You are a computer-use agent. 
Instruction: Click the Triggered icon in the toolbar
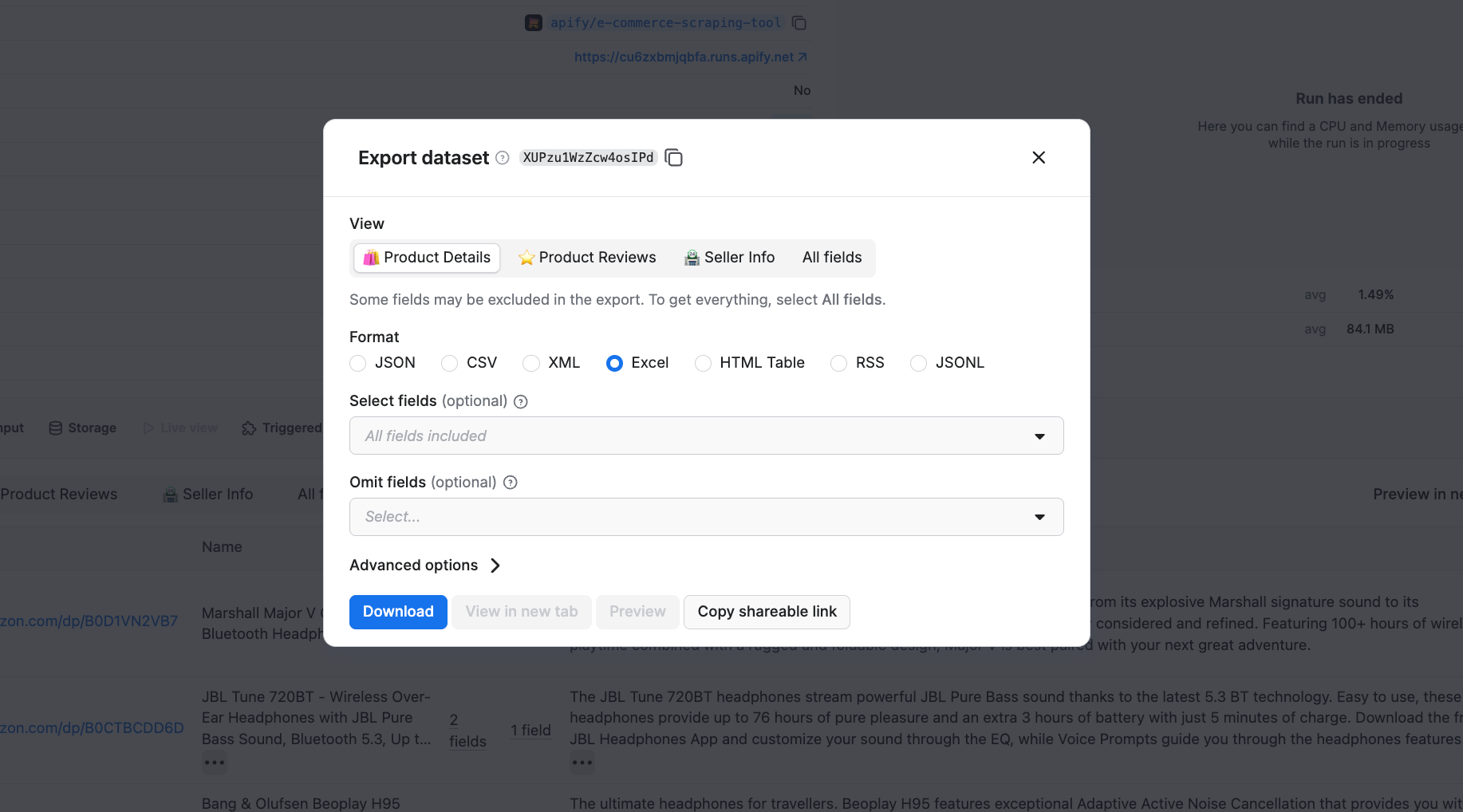248,428
